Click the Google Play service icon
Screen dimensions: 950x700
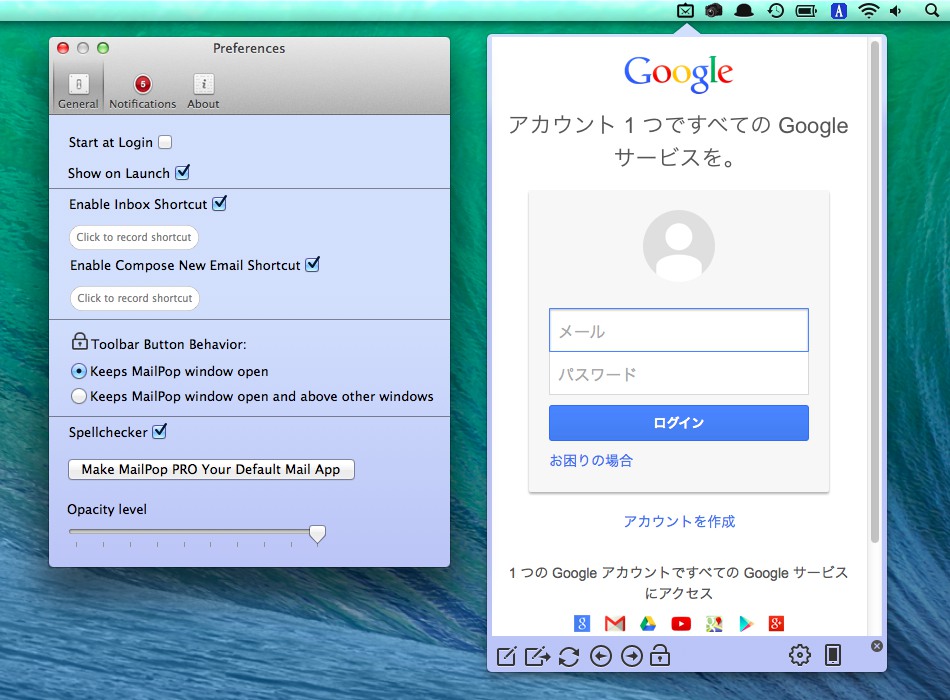[746, 623]
